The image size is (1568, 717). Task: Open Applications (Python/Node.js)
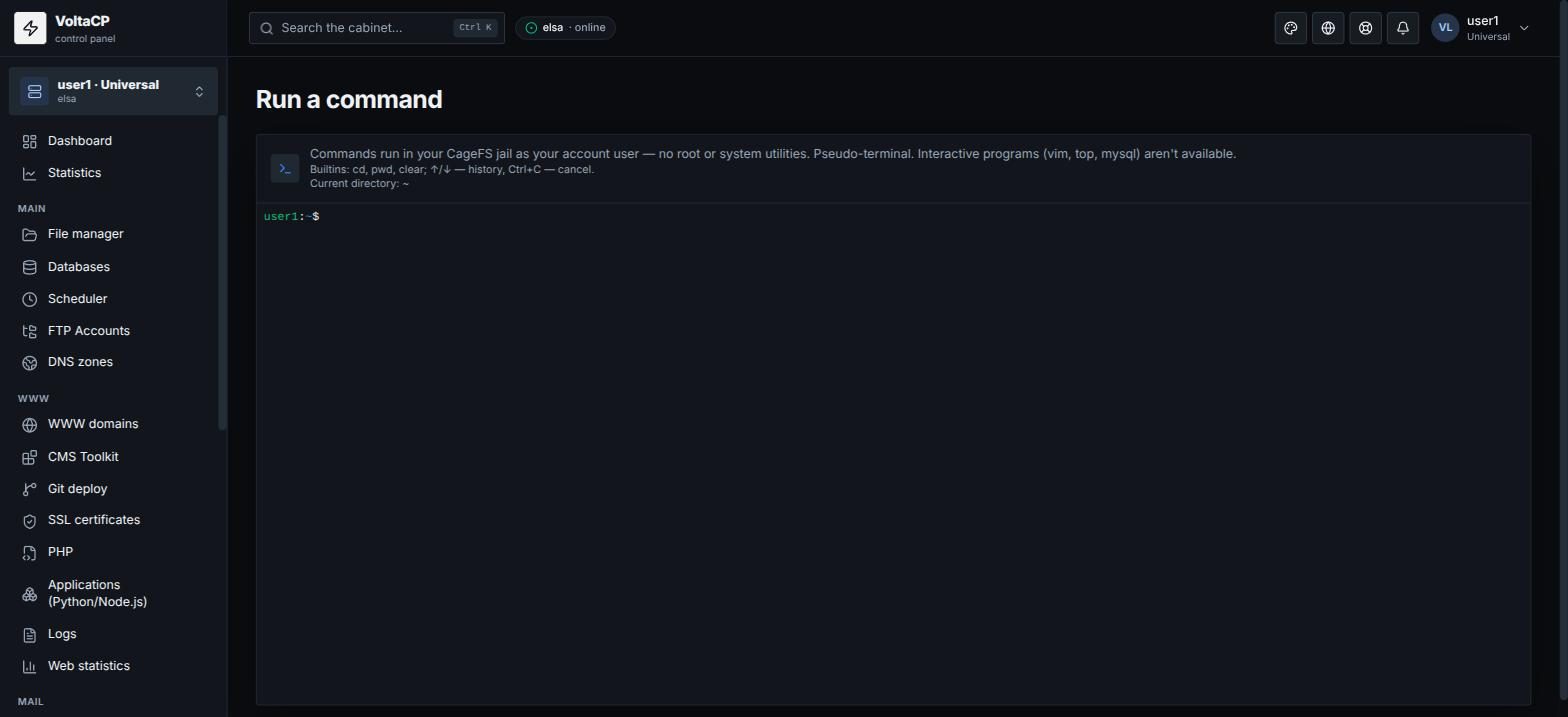(x=113, y=593)
